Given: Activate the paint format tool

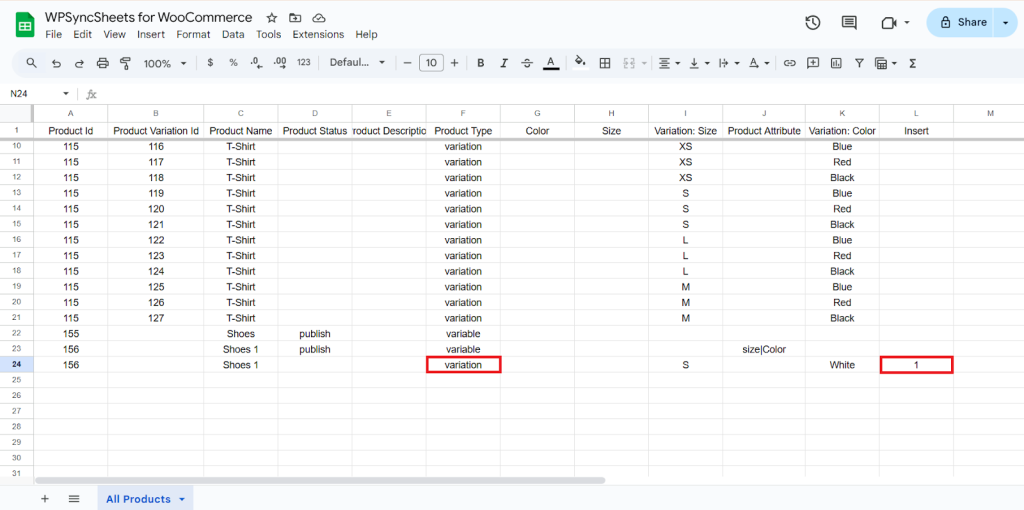Looking at the screenshot, I should click(125, 63).
